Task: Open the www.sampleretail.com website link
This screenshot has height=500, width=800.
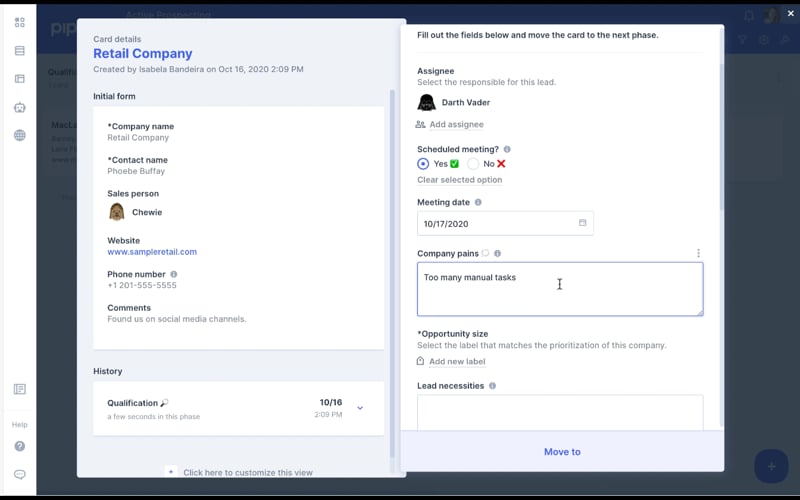Action: point(152,252)
